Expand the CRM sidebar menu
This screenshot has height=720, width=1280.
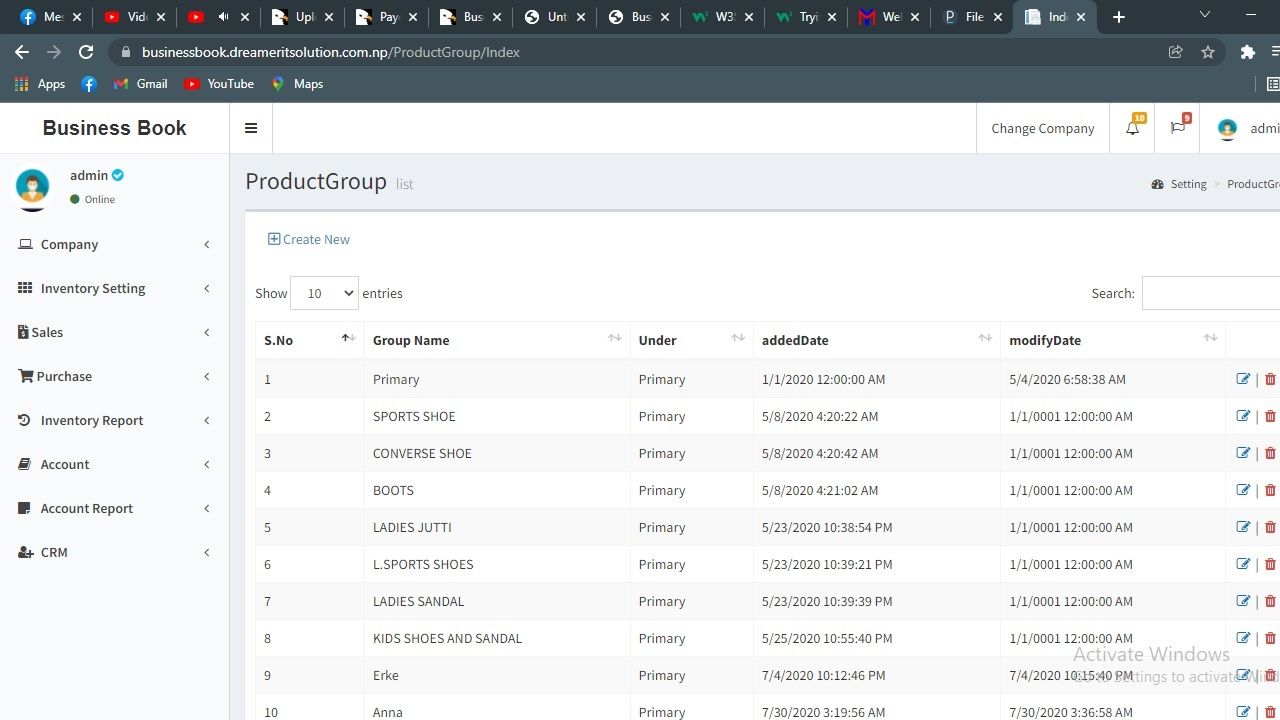click(x=54, y=552)
